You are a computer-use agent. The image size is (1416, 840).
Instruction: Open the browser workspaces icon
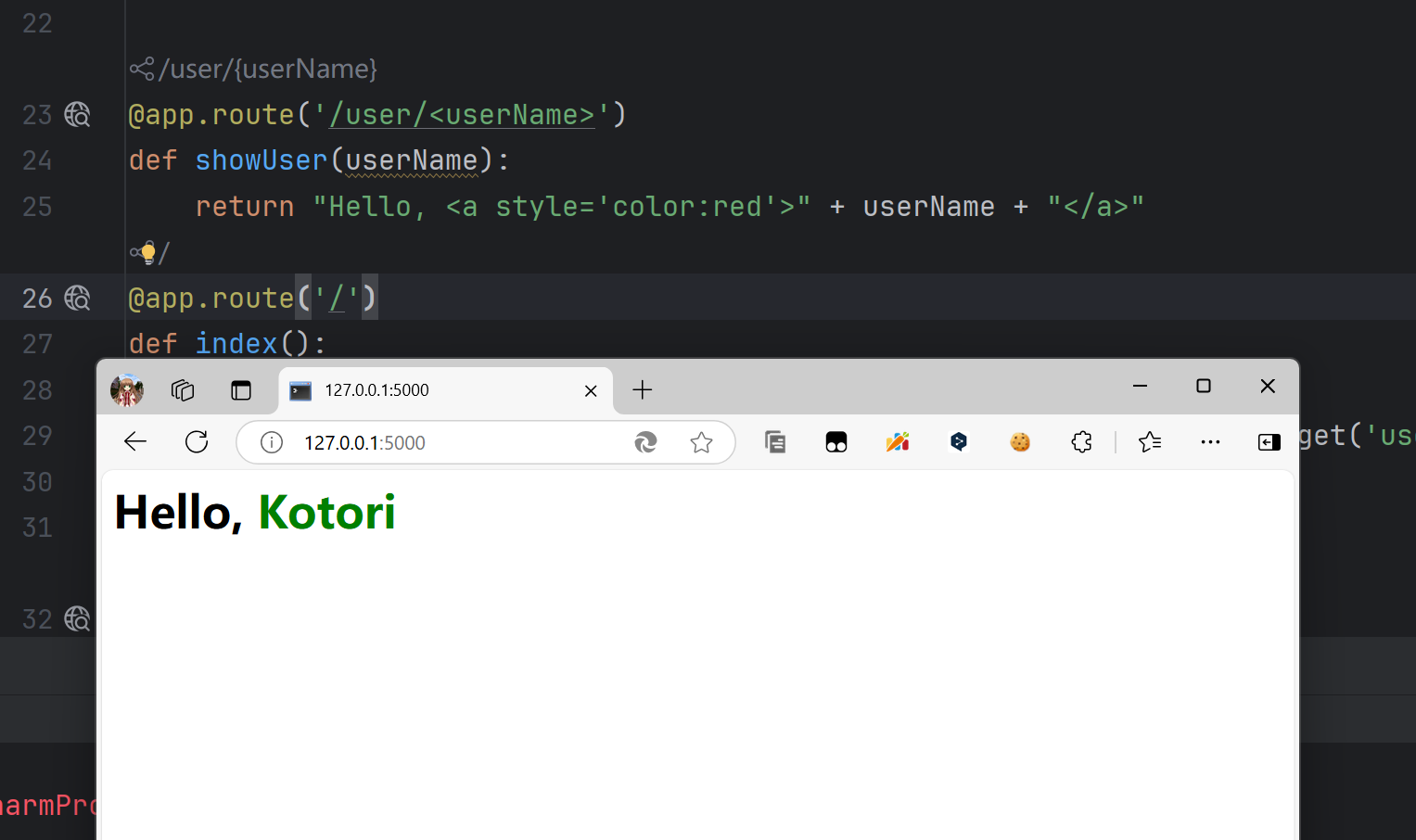pyautogui.click(x=183, y=390)
